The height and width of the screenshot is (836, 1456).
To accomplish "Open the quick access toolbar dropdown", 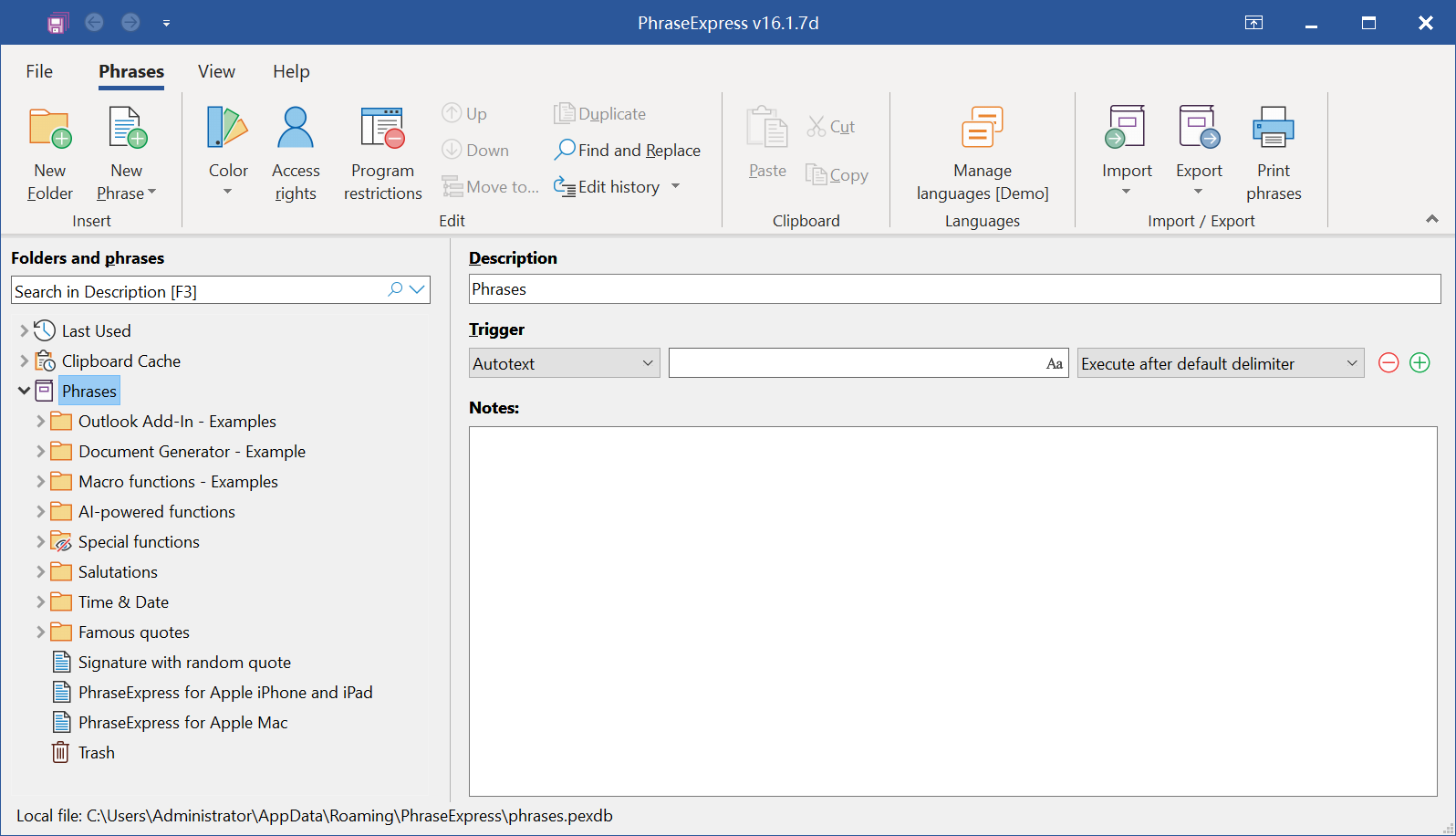I will [x=166, y=23].
